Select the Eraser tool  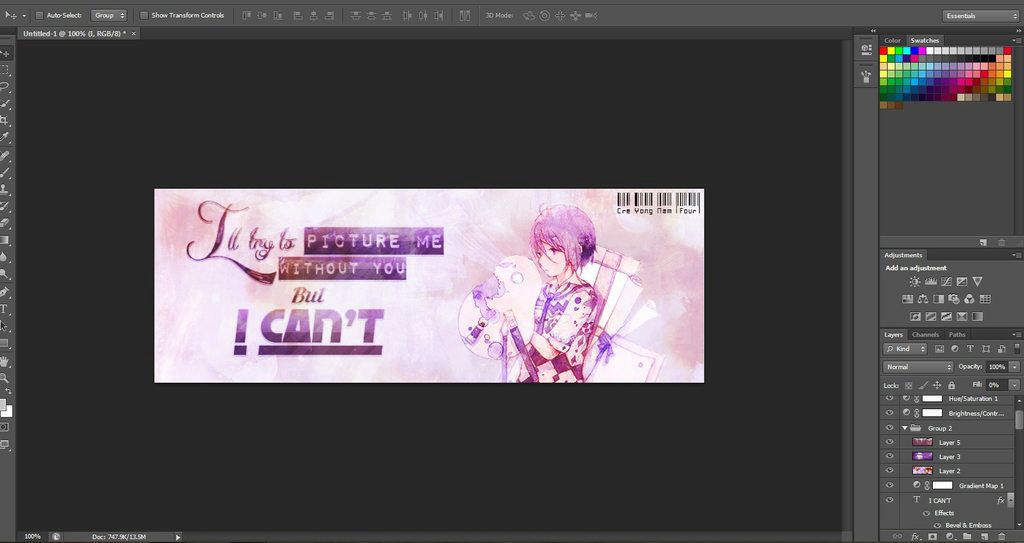[x=4, y=223]
